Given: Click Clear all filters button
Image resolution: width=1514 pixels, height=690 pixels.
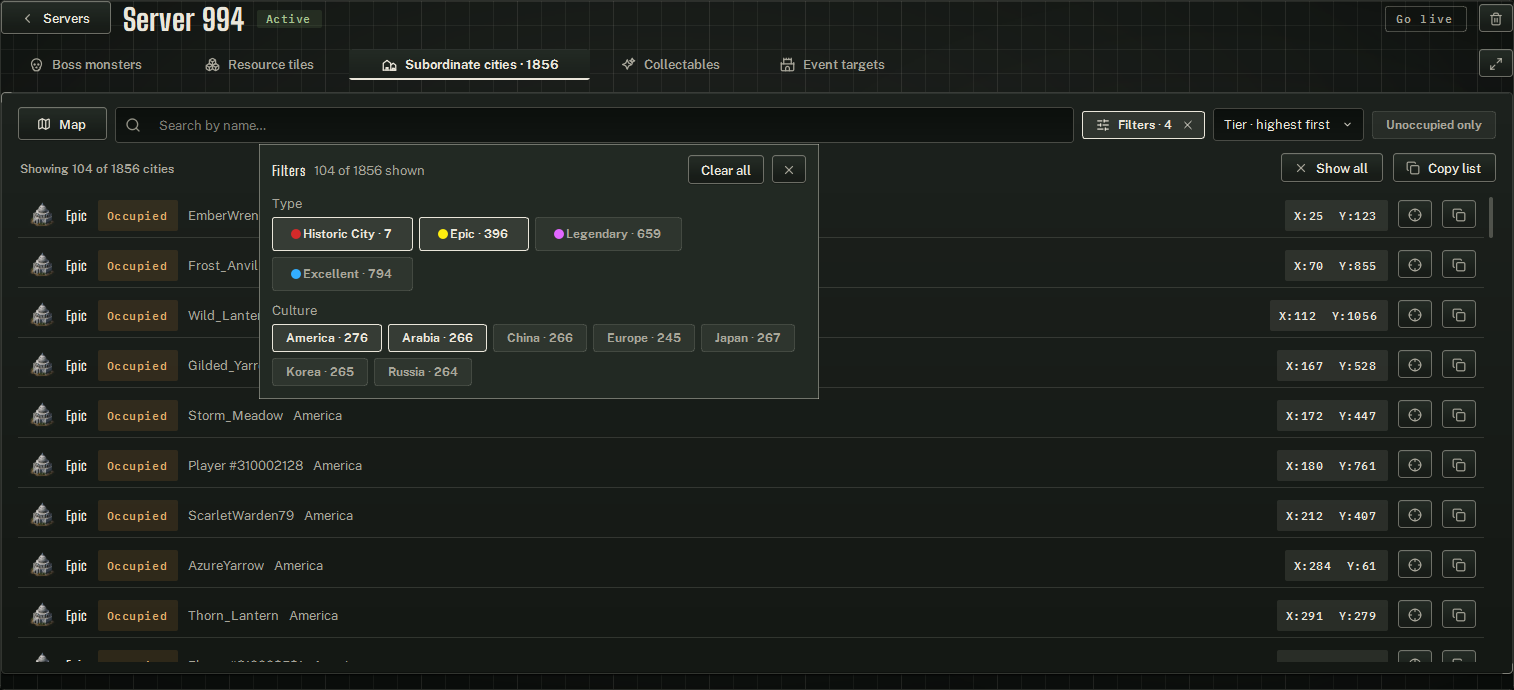Looking at the screenshot, I should (x=725, y=170).
